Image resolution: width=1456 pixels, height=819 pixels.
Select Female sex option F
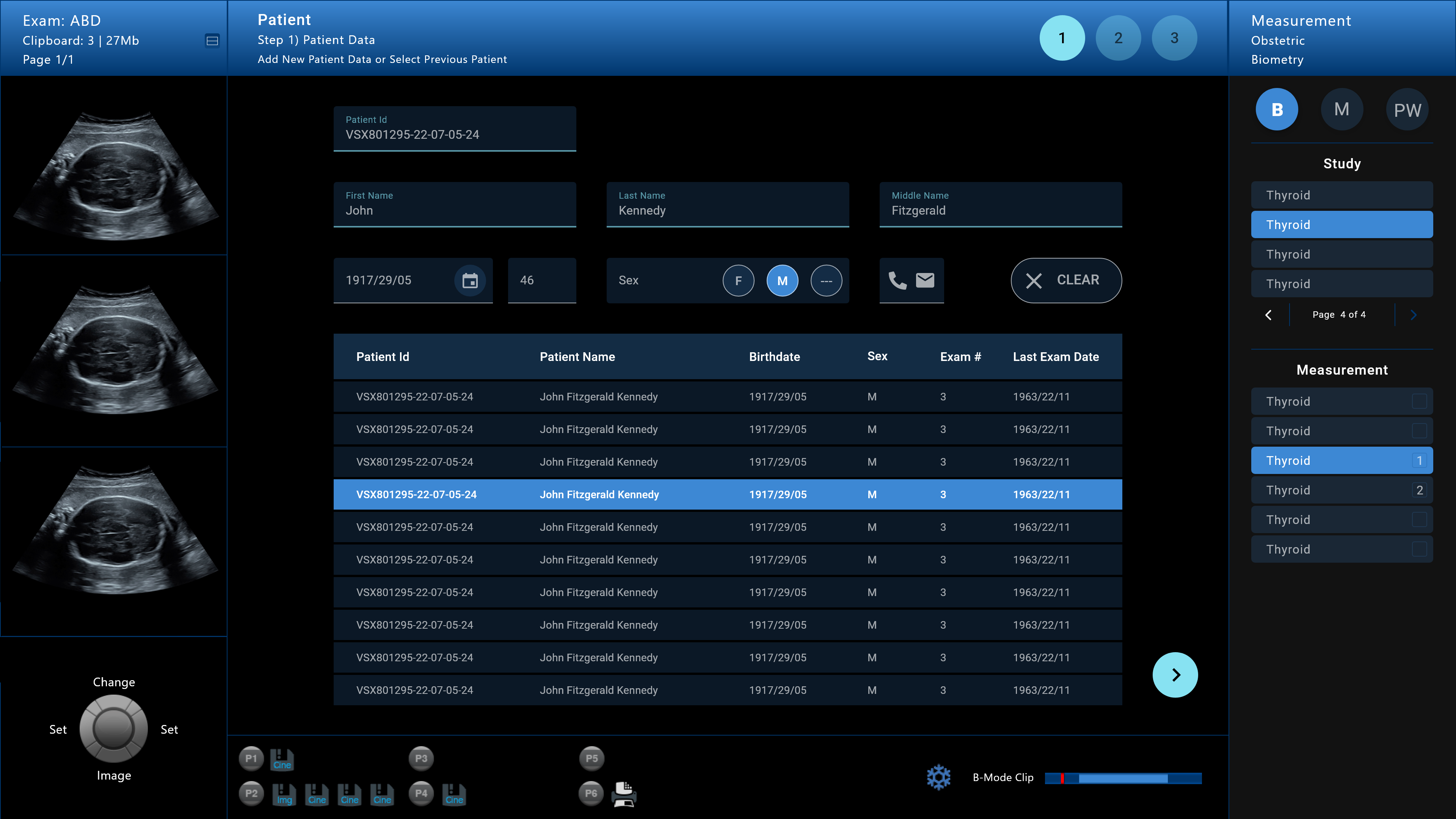(x=738, y=281)
